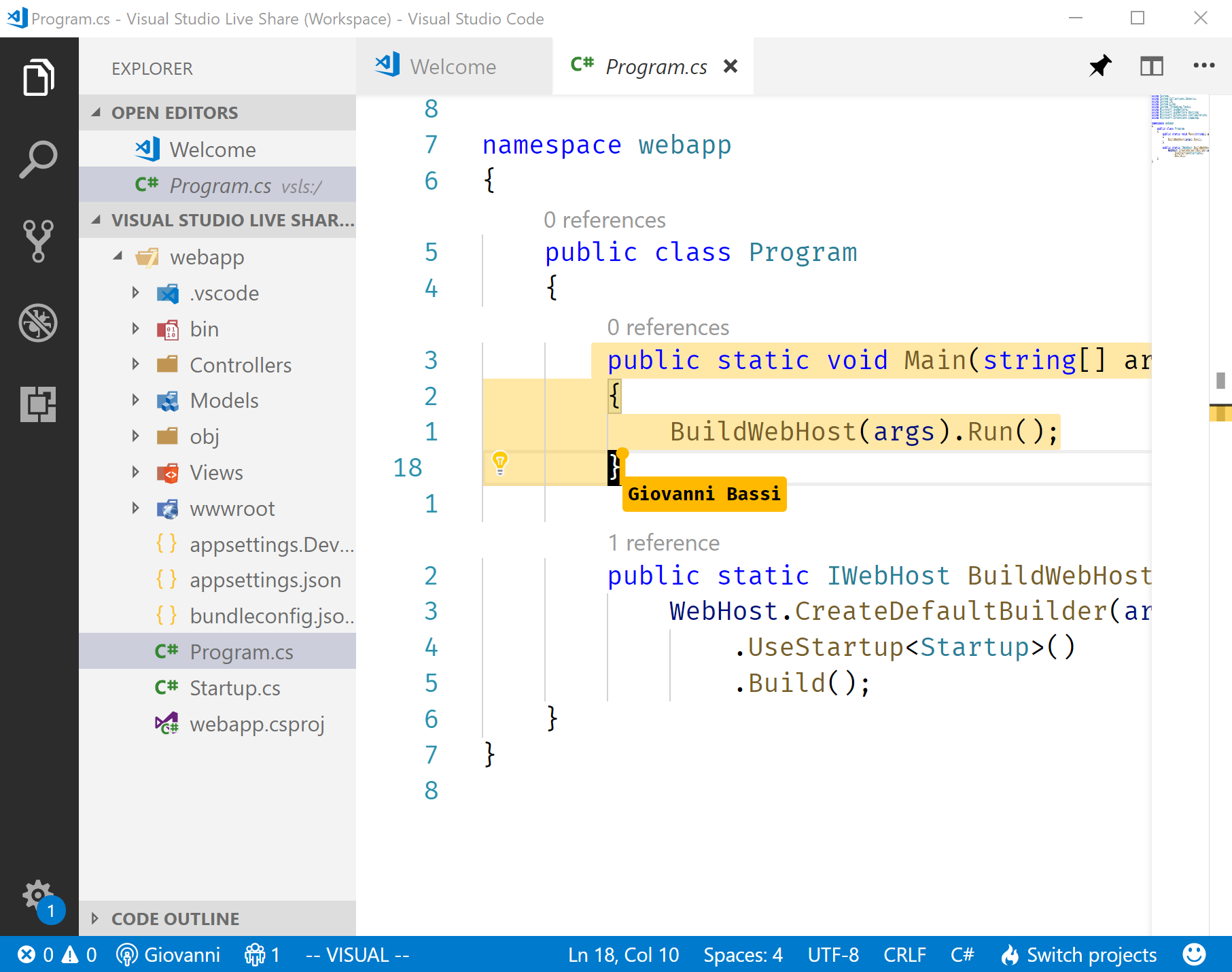1232x972 pixels.
Task: Open appsettings.Dev... file in explorer
Action: coord(217,544)
